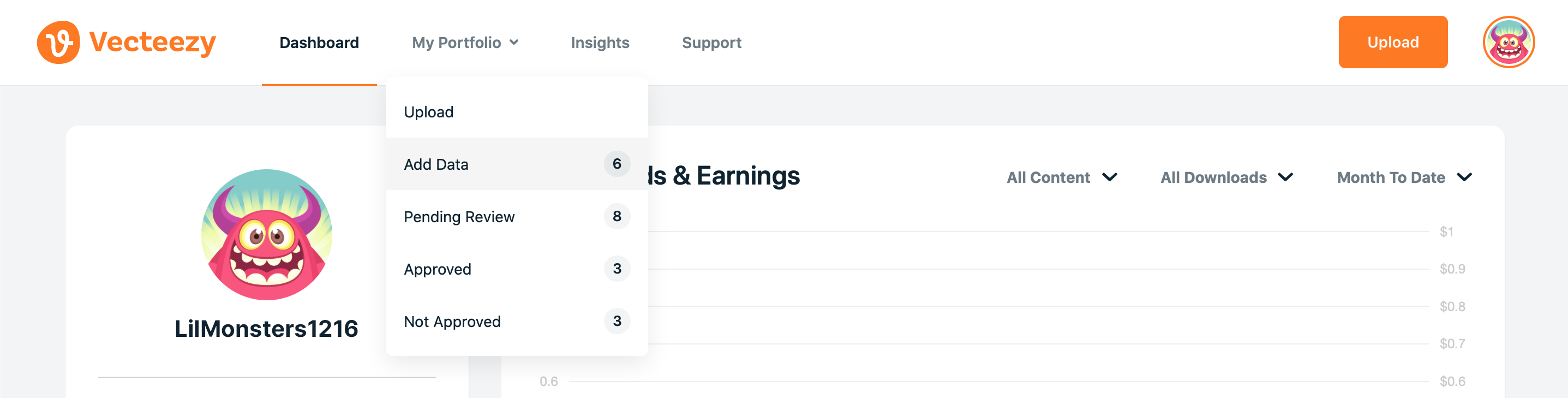Open the user avatar in top-right corner
This screenshot has height=398, width=1568.
click(1509, 42)
